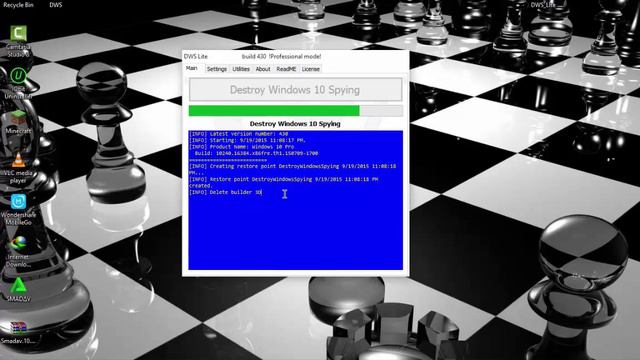The width and height of the screenshot is (640, 360).
Task: Click the 'Latest version number: 430' log line
Action: pyautogui.click(x=238, y=134)
